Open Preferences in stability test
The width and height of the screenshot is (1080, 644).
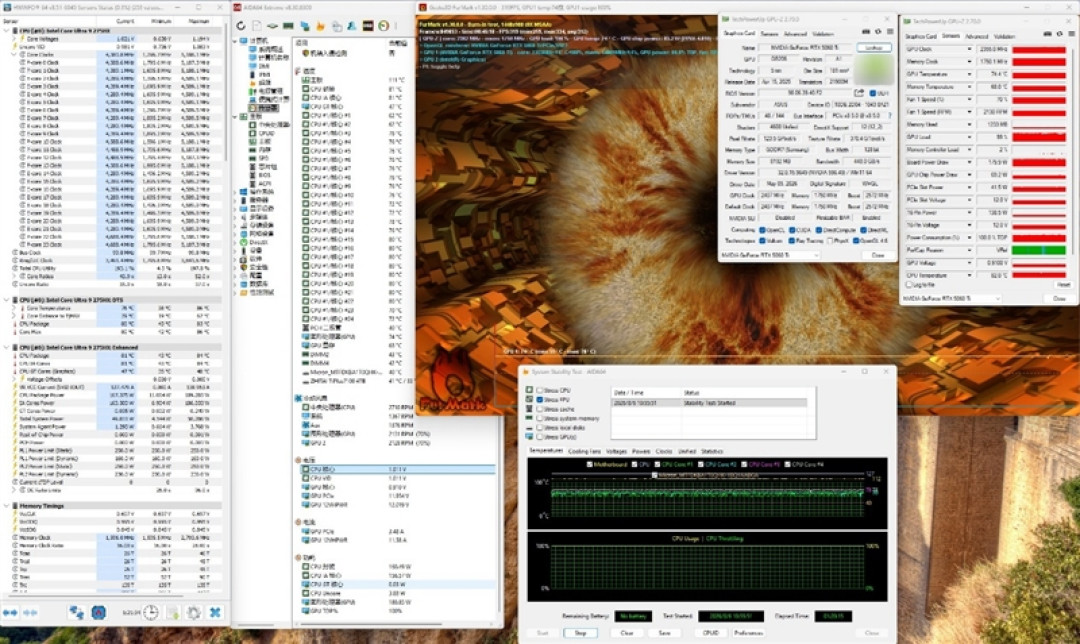[748, 632]
